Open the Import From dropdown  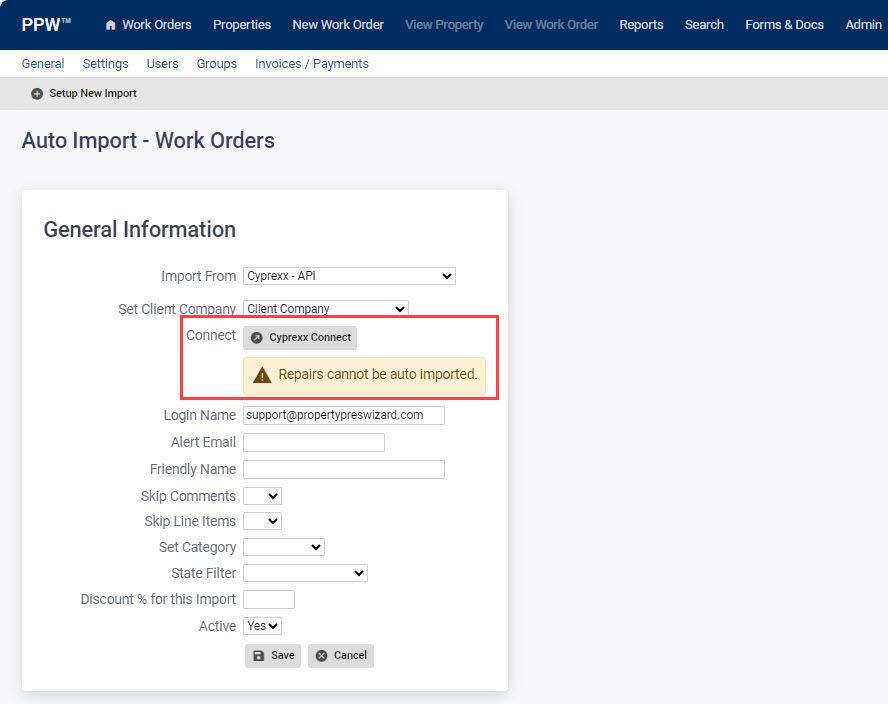click(348, 276)
